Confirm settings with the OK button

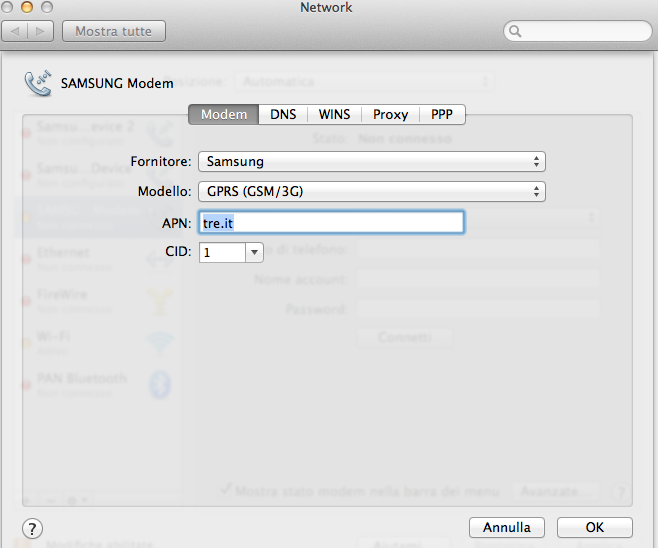point(595,527)
